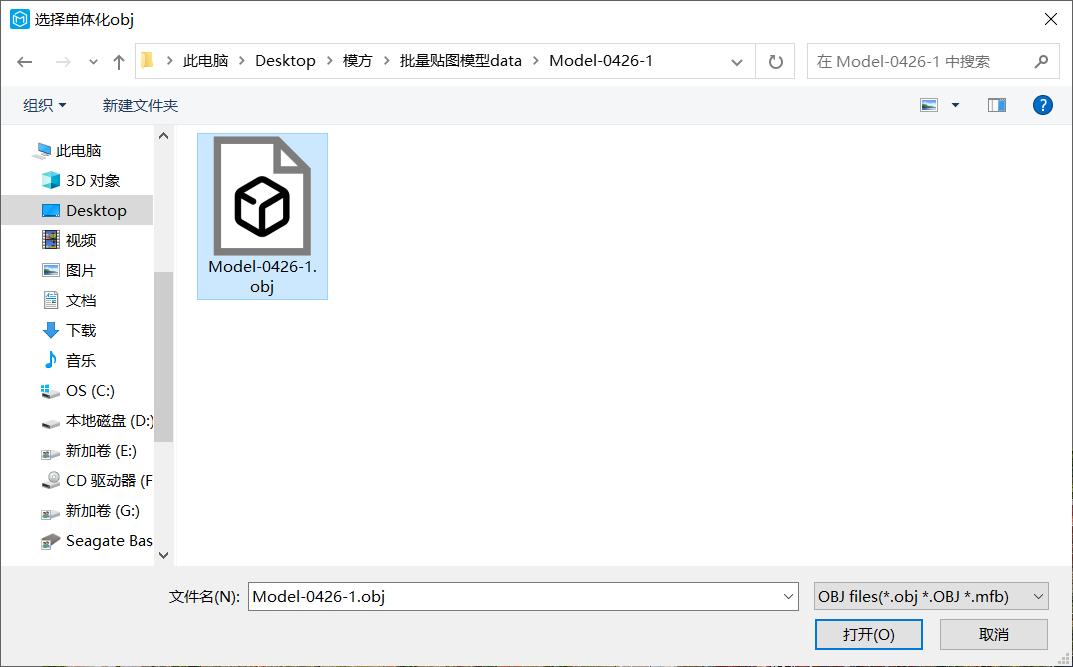Click the 取消 button

click(x=994, y=635)
